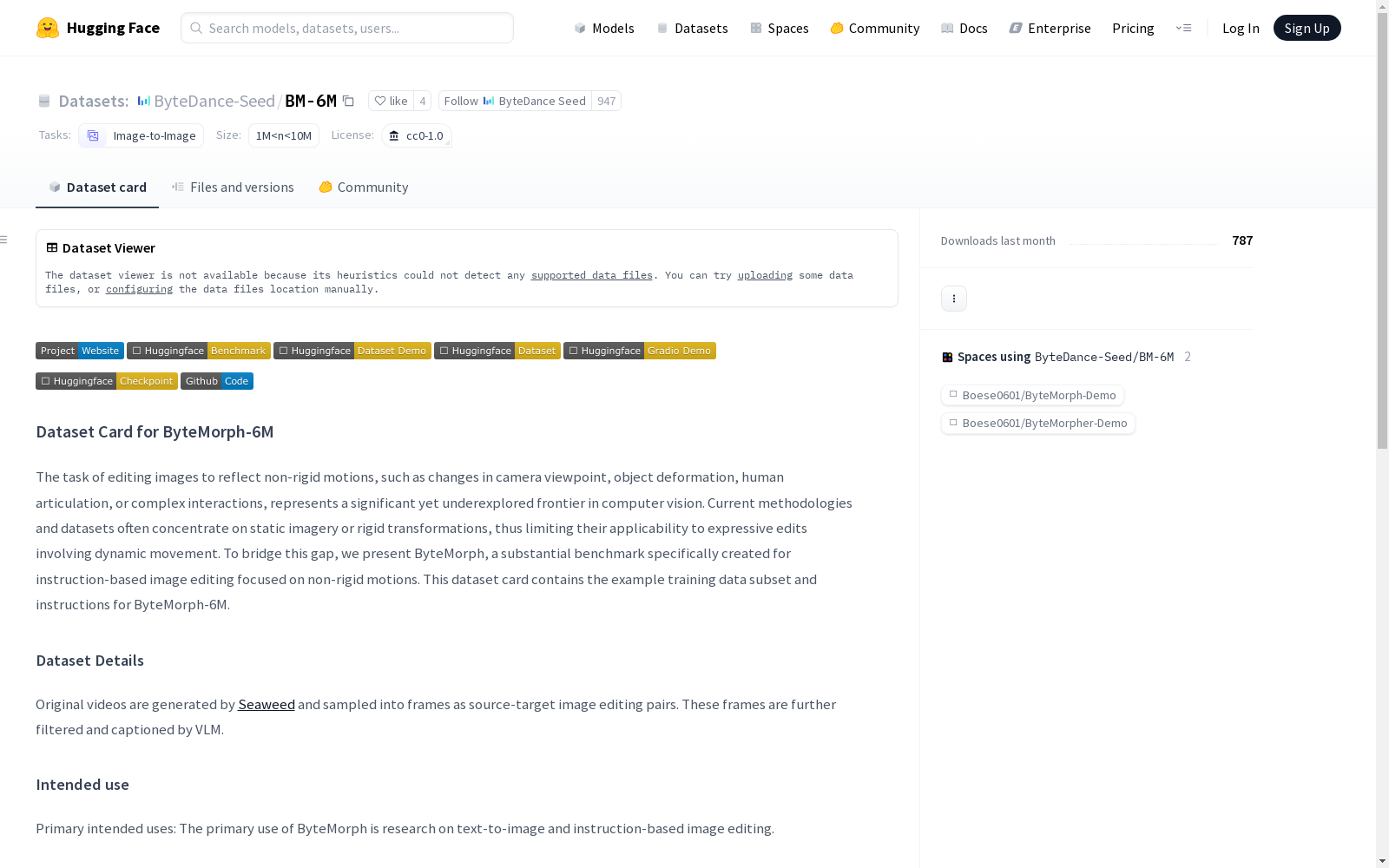Open the Boese0601/ByteMorph-Demo space
This screenshot has width=1389, height=868.
1032,395
